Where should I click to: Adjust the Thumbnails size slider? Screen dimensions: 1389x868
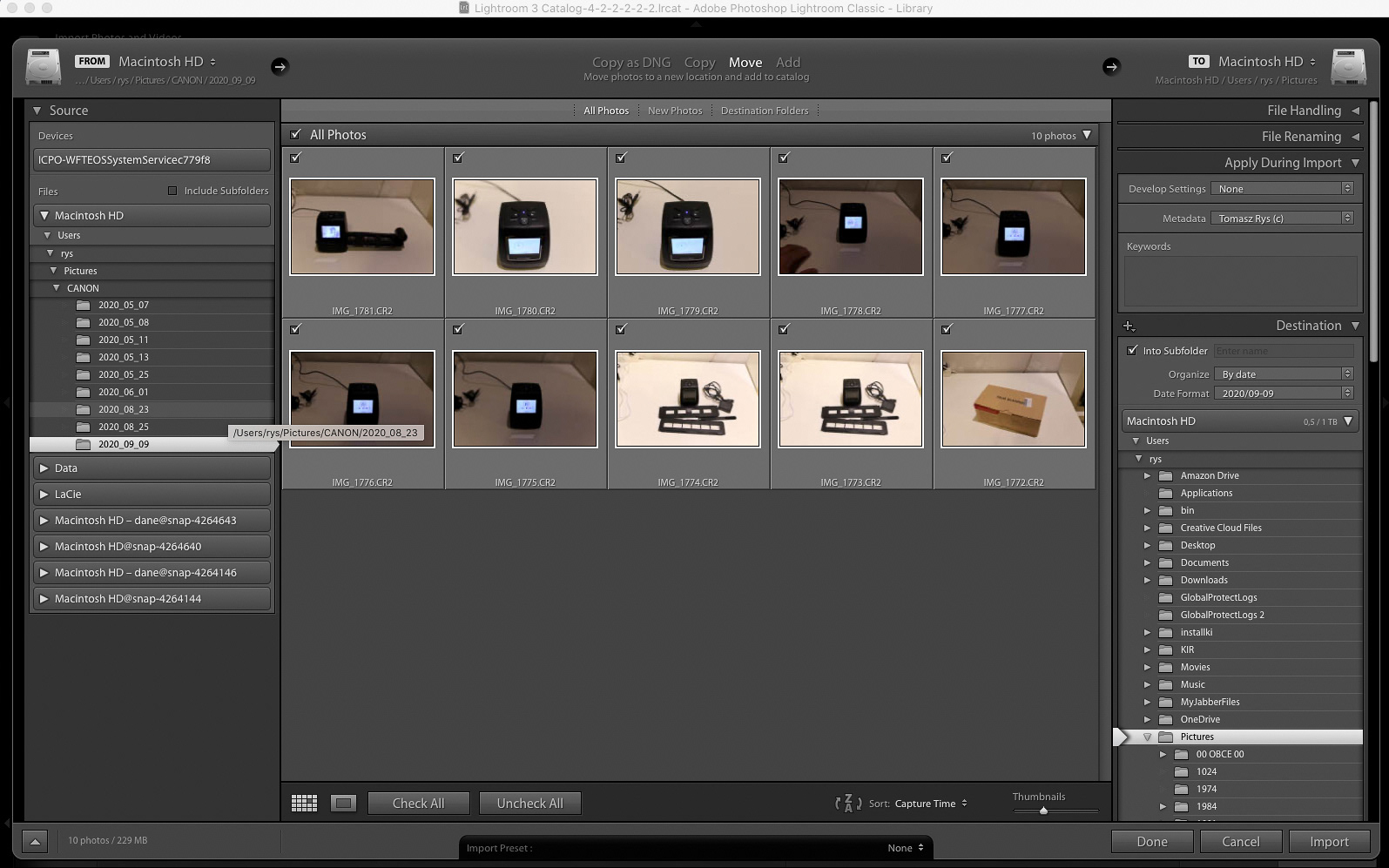click(1043, 811)
